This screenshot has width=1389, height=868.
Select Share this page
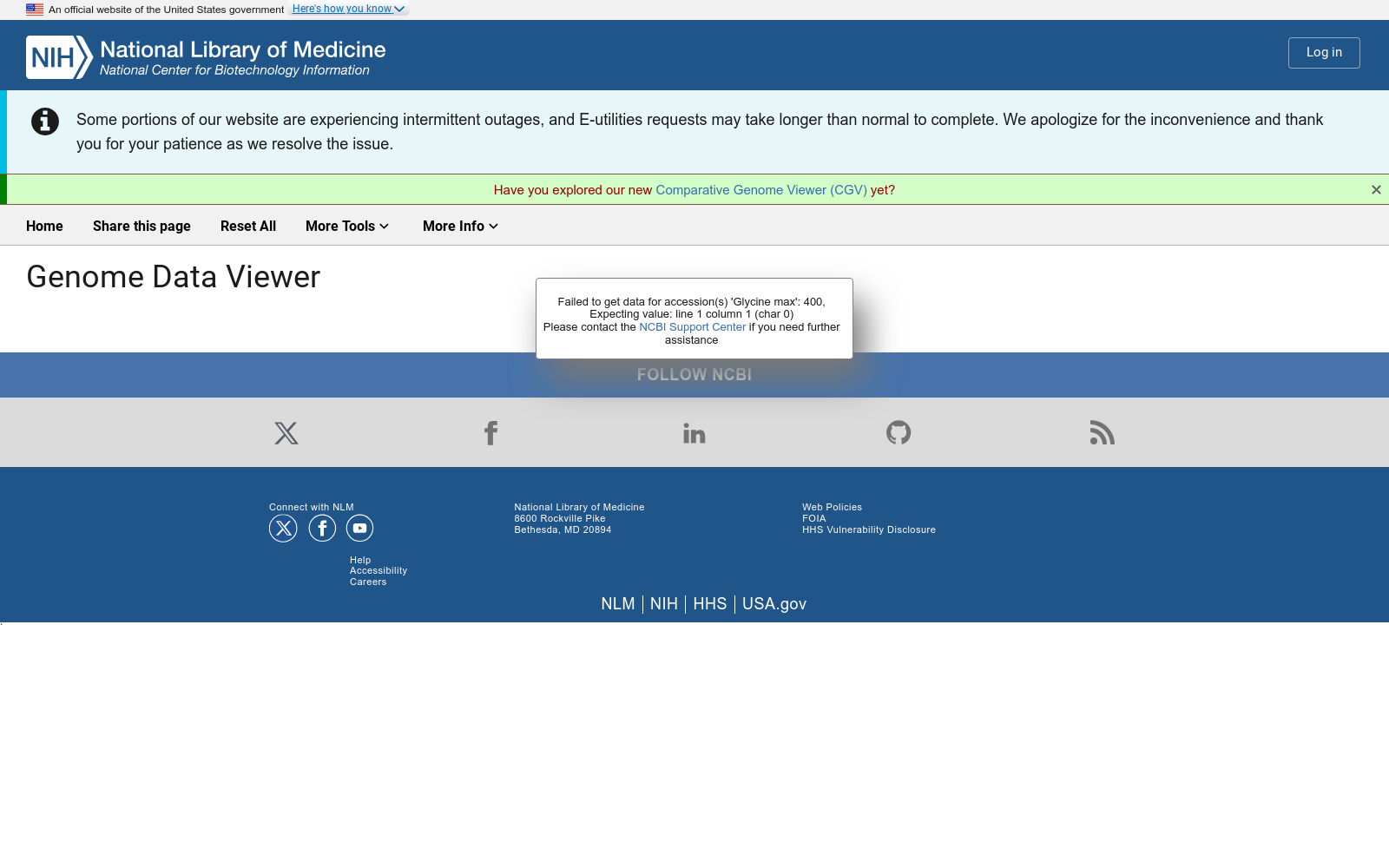[142, 226]
